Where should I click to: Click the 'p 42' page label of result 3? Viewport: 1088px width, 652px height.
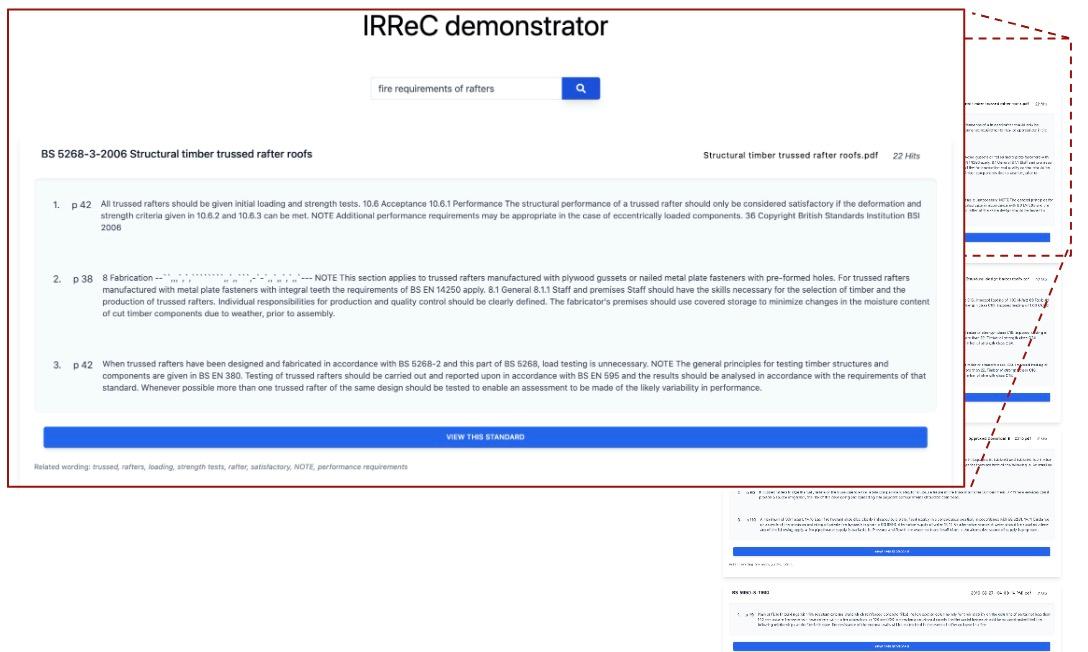point(83,365)
